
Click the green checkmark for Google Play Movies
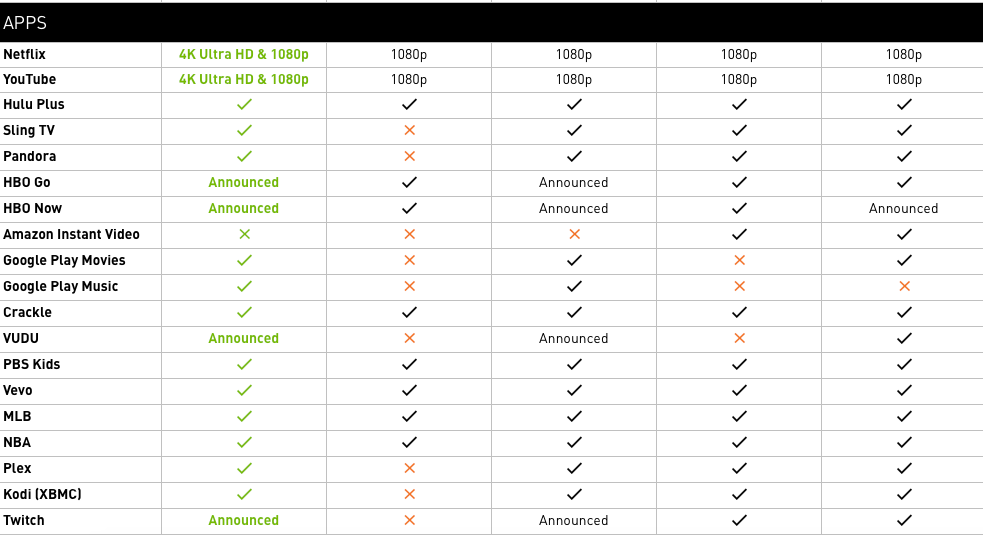[x=244, y=260]
